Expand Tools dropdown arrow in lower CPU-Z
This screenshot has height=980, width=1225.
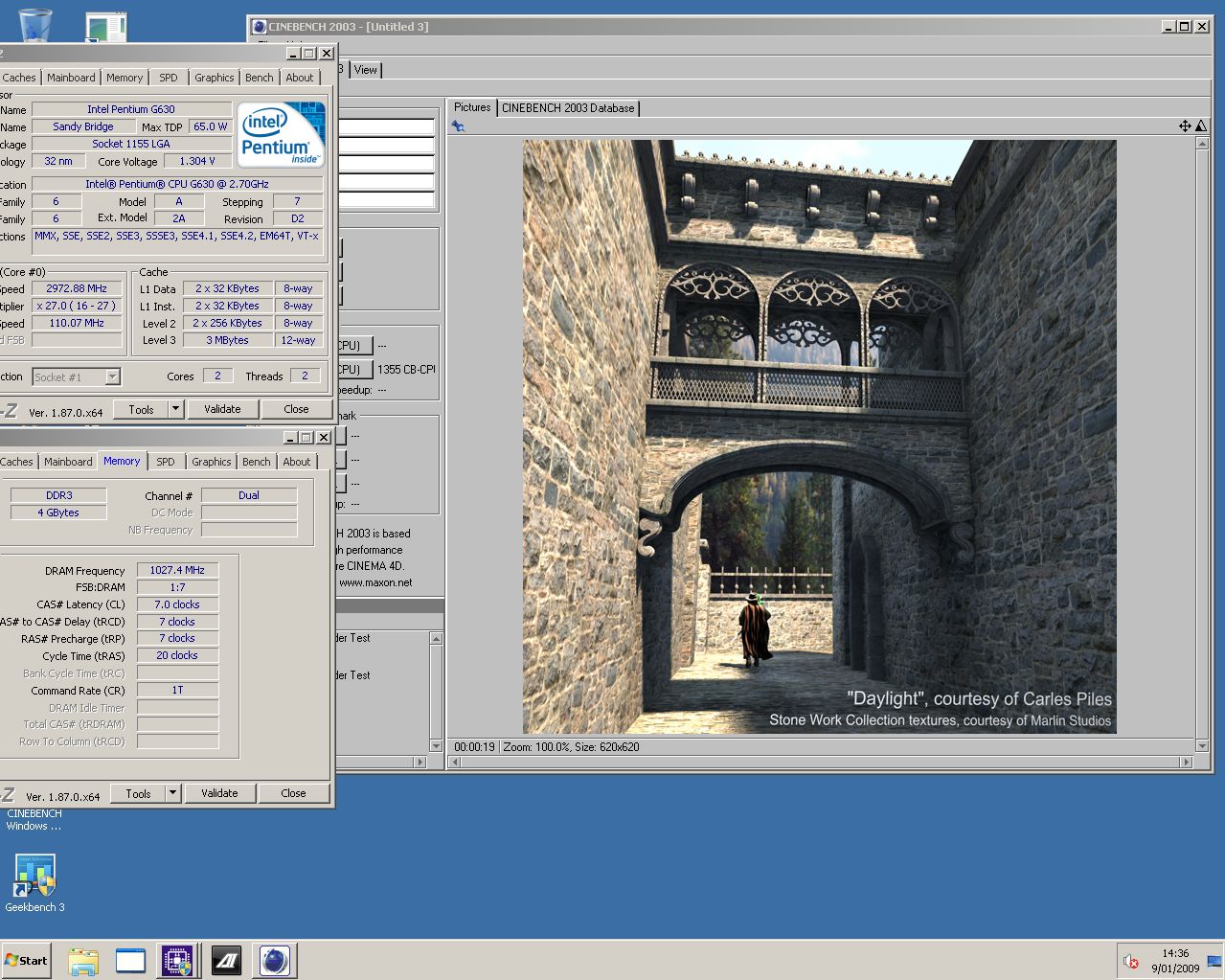[x=172, y=793]
